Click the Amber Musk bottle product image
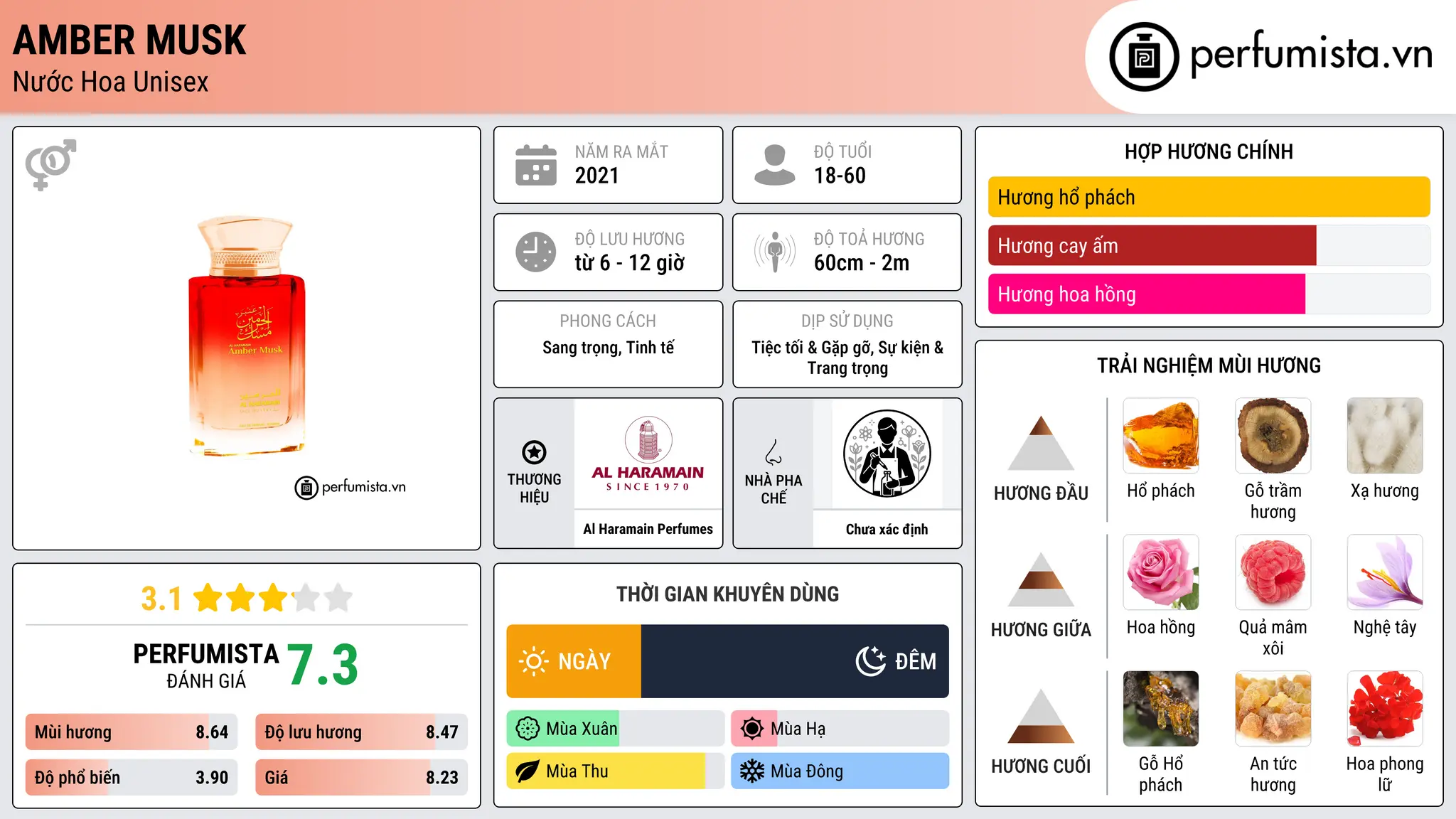 [x=247, y=336]
